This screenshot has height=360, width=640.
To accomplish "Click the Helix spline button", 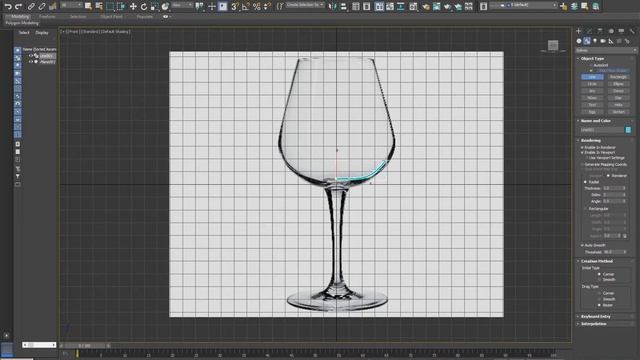I will [618, 104].
